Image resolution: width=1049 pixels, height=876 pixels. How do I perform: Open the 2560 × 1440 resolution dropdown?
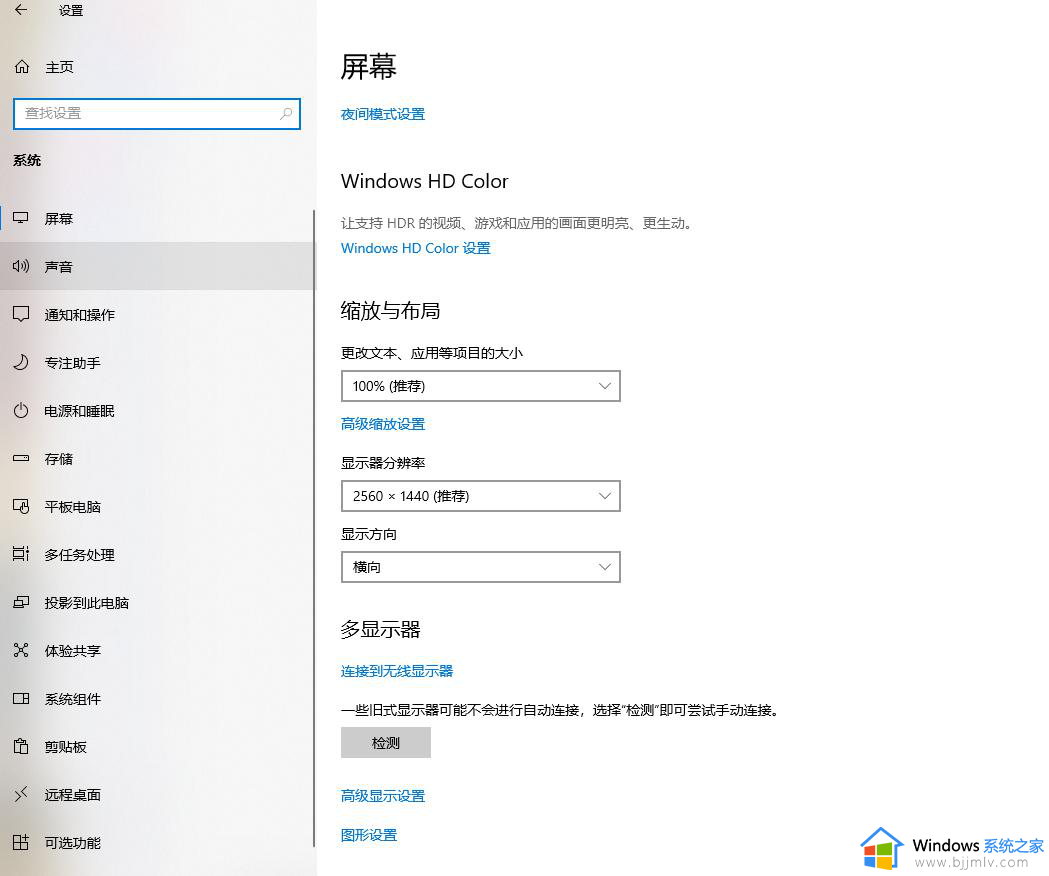(x=480, y=496)
